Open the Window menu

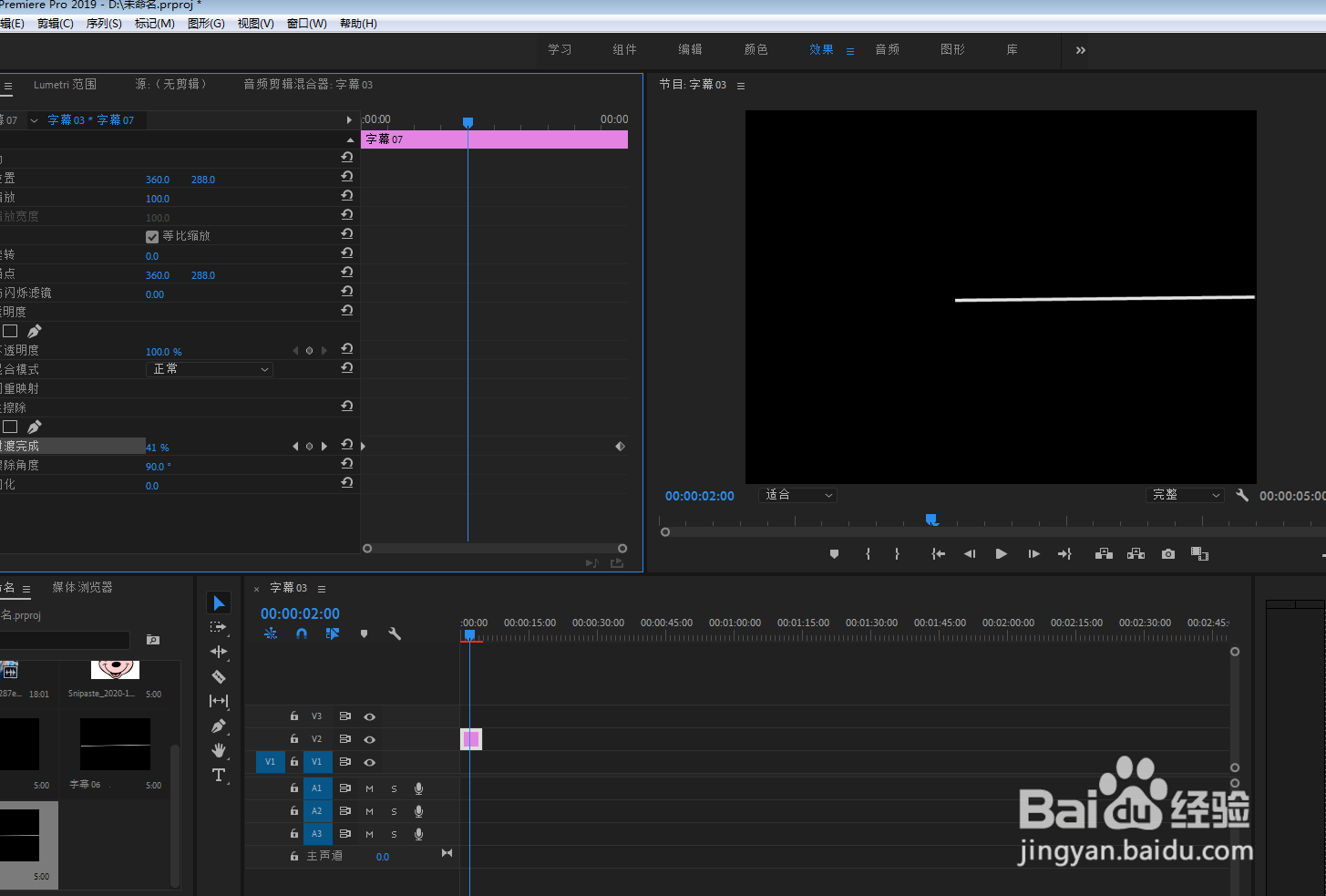(x=307, y=24)
